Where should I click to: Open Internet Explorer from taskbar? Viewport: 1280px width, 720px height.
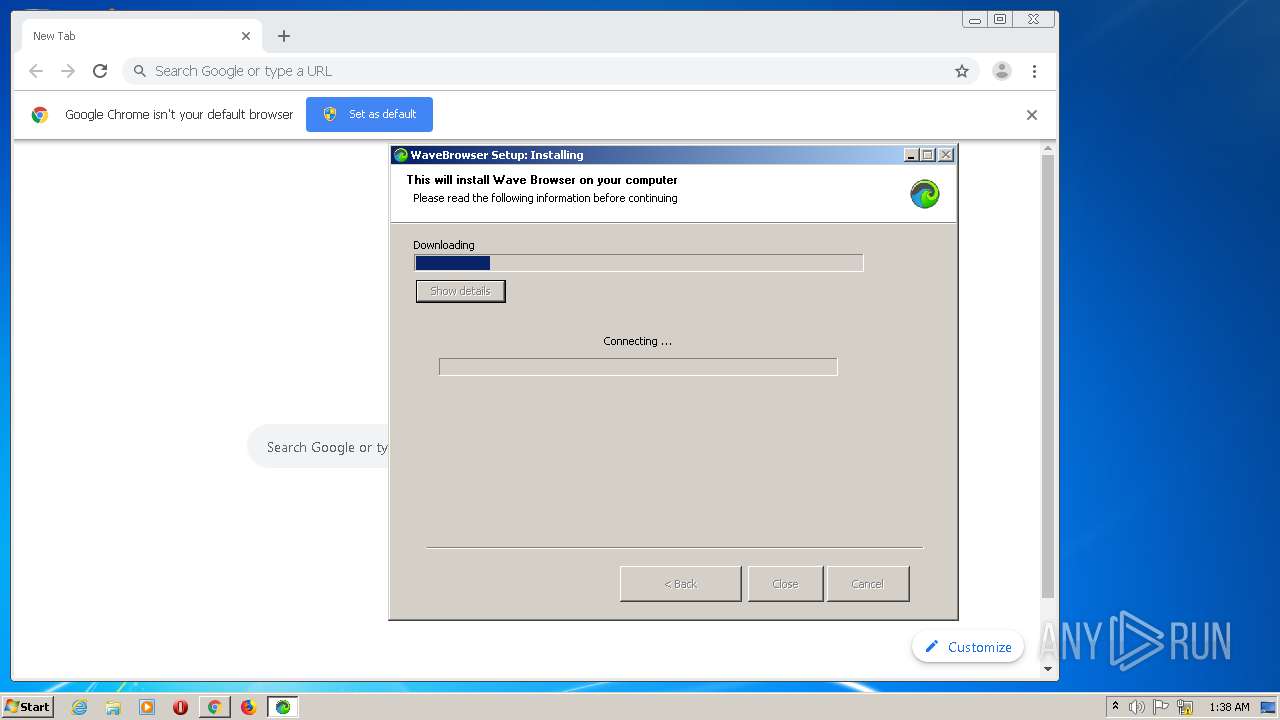(x=80, y=707)
